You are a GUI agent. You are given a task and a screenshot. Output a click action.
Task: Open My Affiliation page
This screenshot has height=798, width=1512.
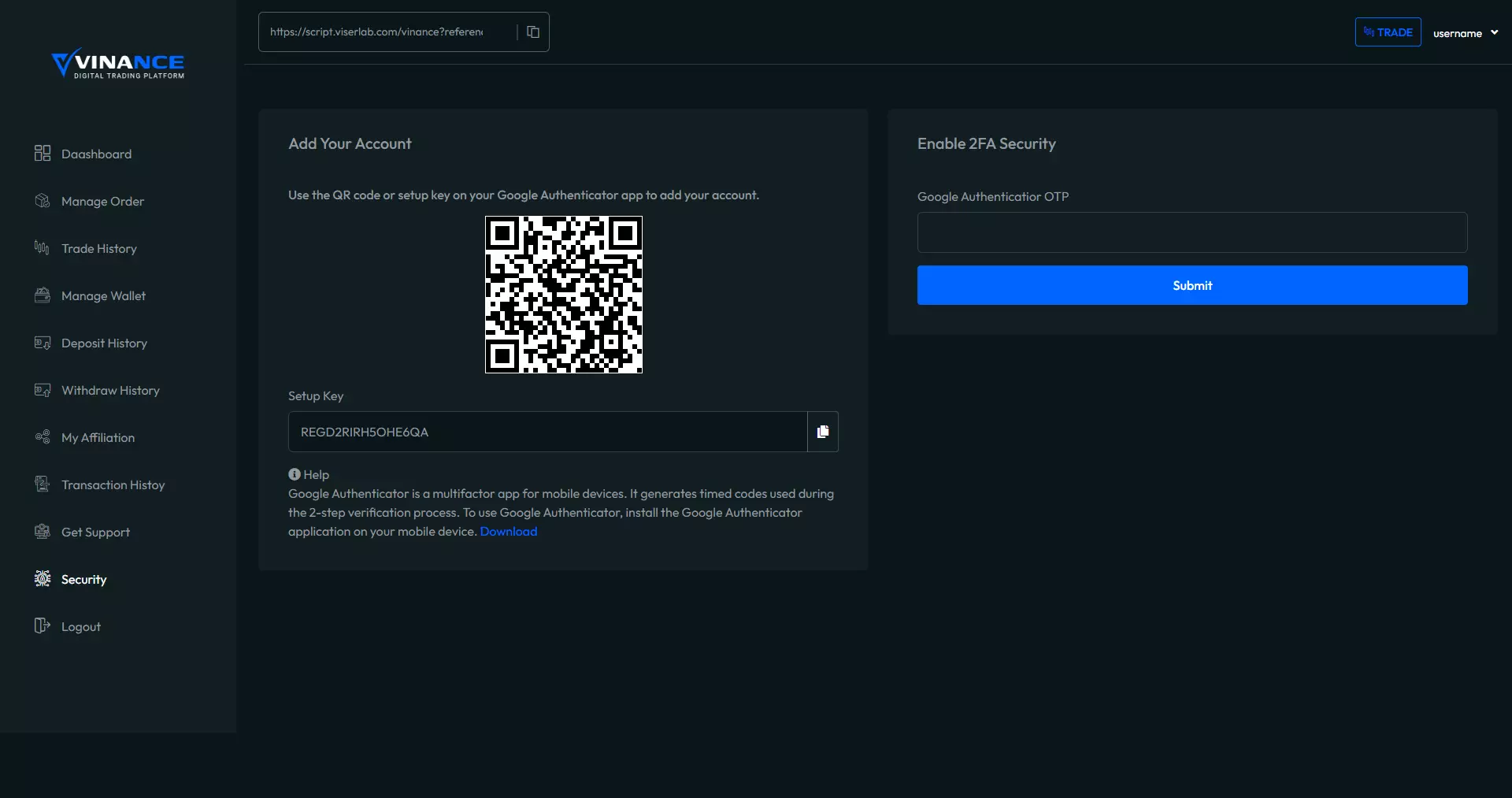(98, 437)
